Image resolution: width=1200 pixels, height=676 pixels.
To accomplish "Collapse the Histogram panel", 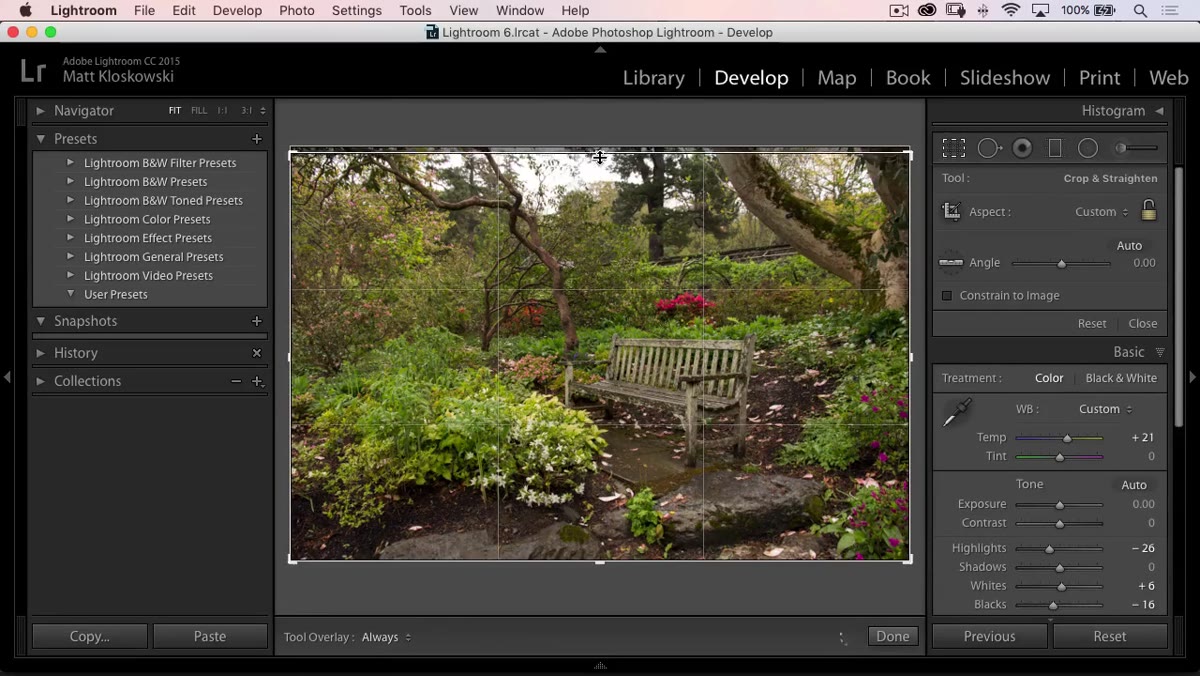I will (x=1159, y=111).
